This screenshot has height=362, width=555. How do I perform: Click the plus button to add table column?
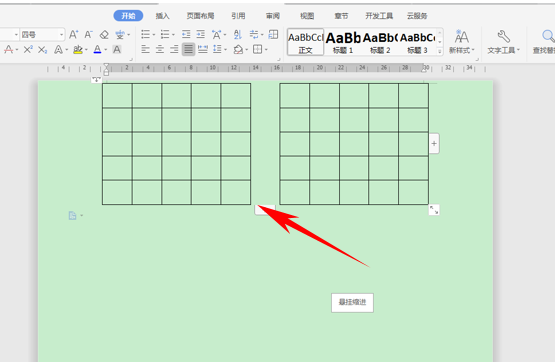434,143
